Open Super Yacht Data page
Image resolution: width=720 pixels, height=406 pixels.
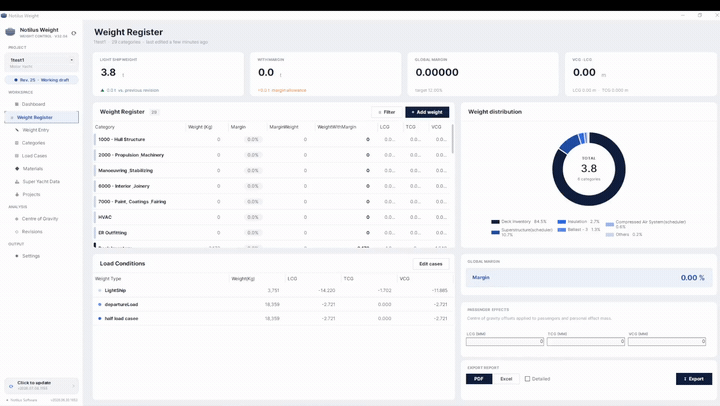(x=41, y=181)
